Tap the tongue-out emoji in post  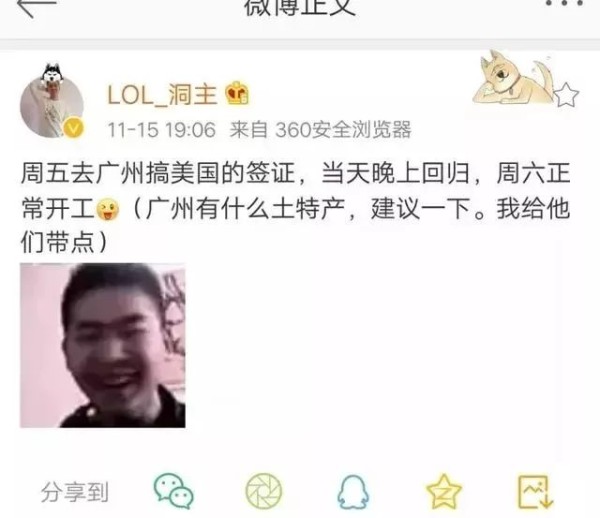(x=108, y=210)
